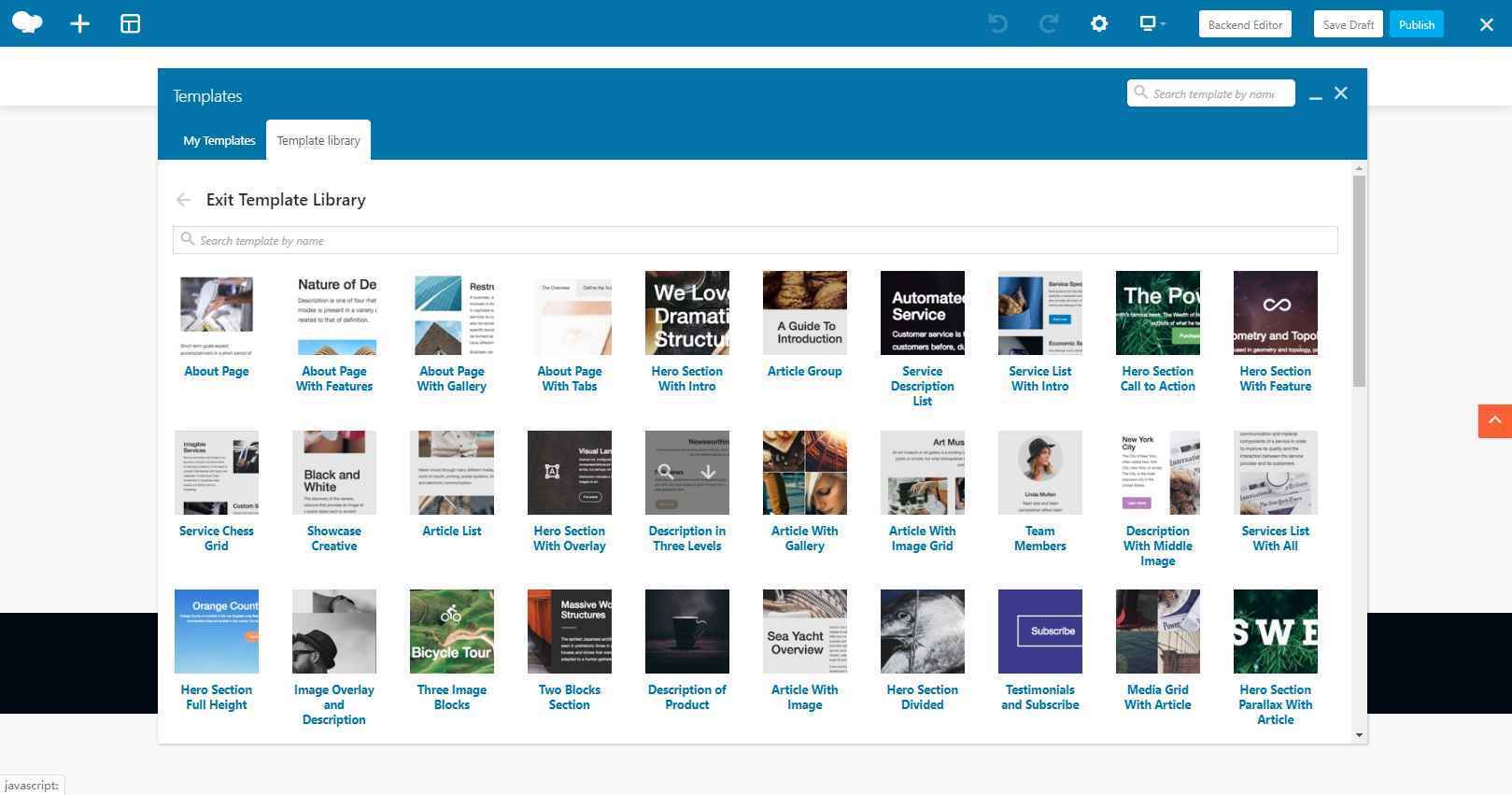Click the scroll-to-top orange arrow button

tap(1494, 420)
